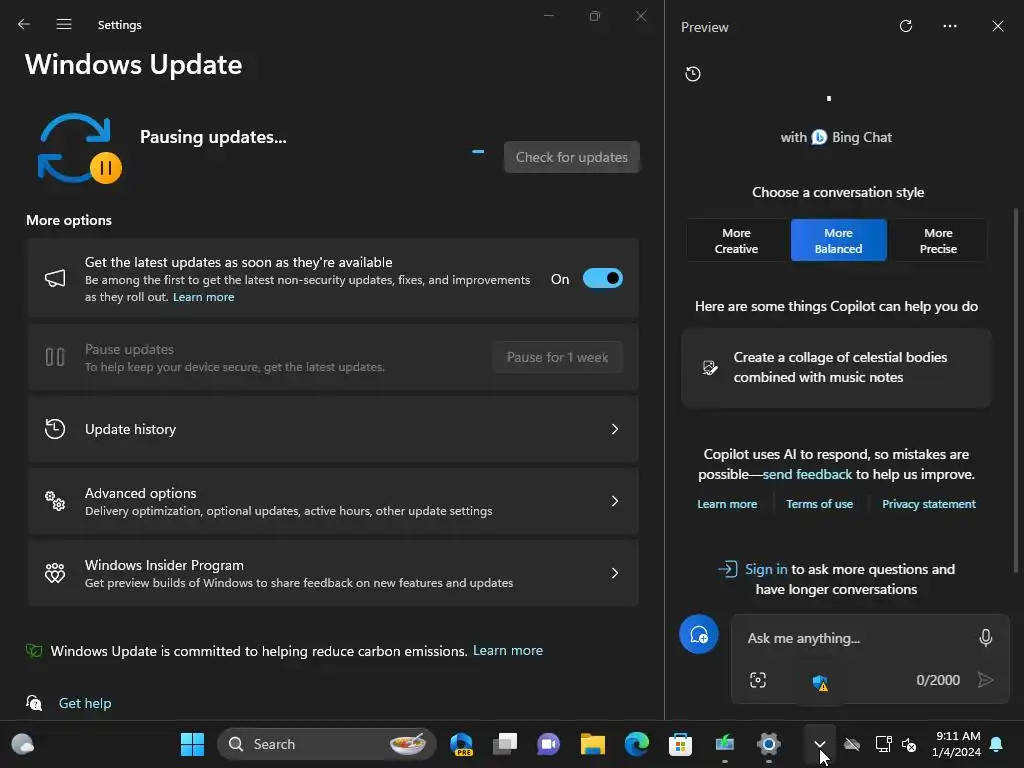Viewport: 1024px width, 768px height.
Task: Open Copilot chat history icon
Action: pos(693,74)
